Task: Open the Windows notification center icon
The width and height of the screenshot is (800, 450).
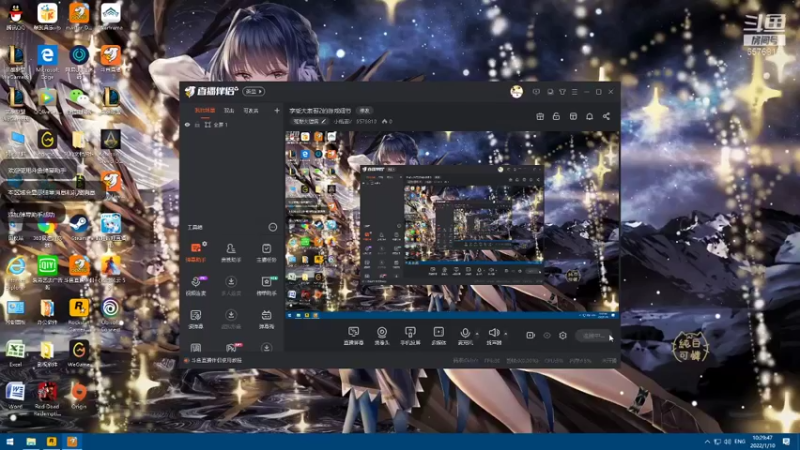Action: 786,441
